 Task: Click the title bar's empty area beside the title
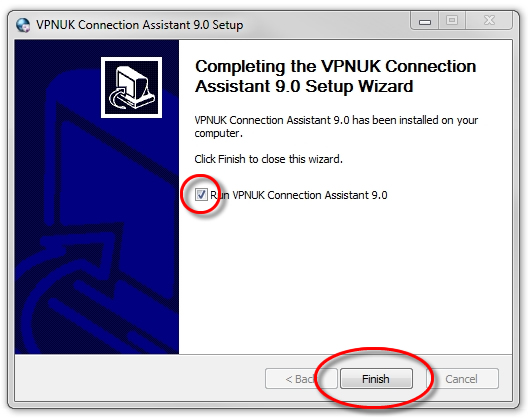point(325,24)
